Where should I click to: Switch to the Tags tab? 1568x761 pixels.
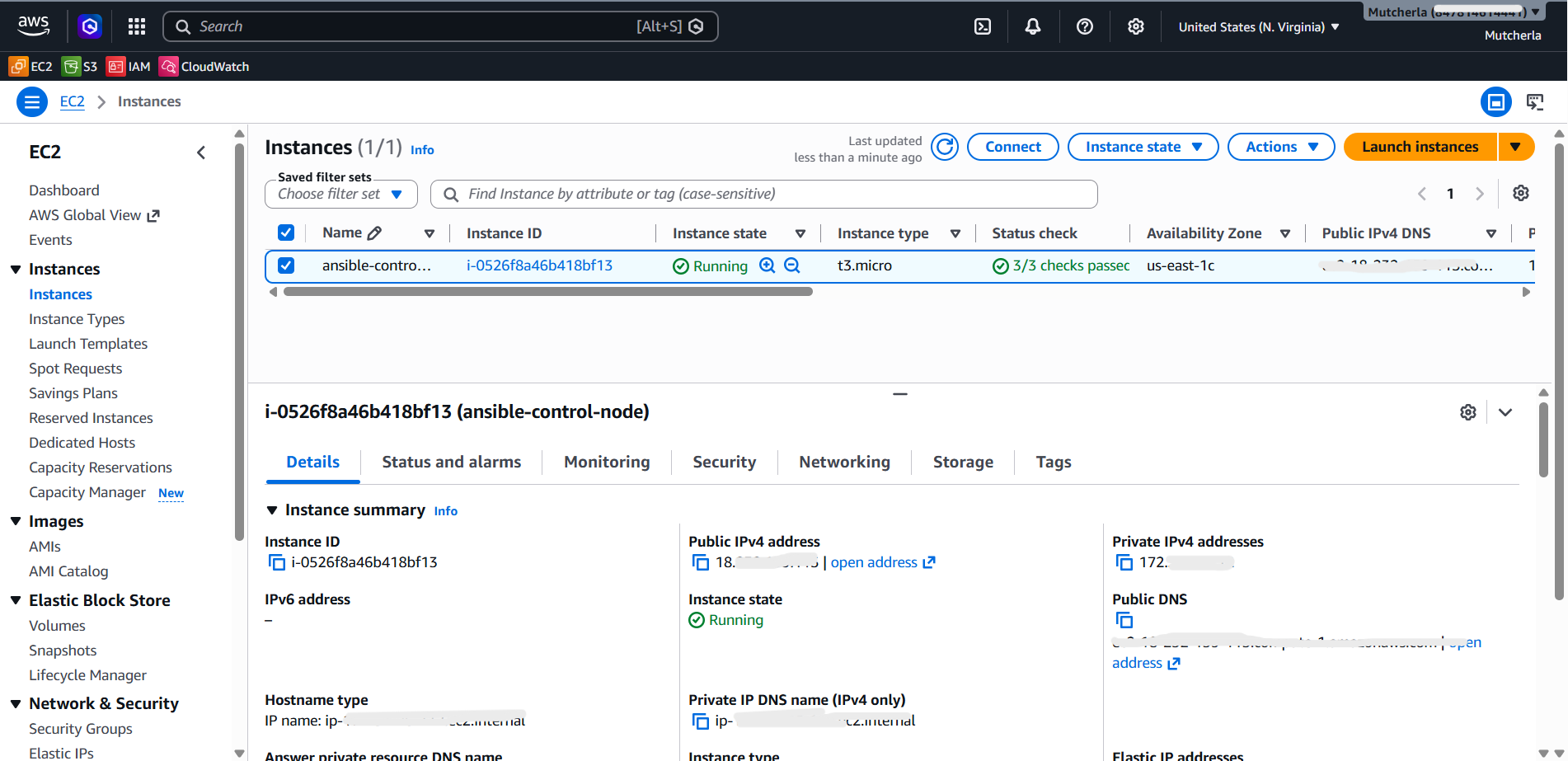pyautogui.click(x=1054, y=463)
